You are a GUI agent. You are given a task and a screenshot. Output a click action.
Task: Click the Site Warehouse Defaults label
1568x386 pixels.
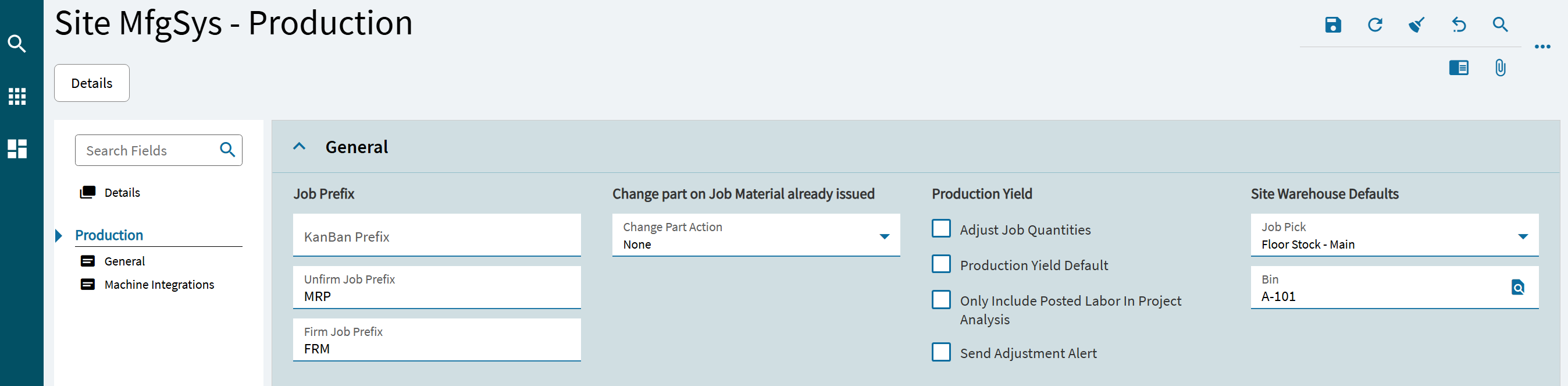[1324, 194]
